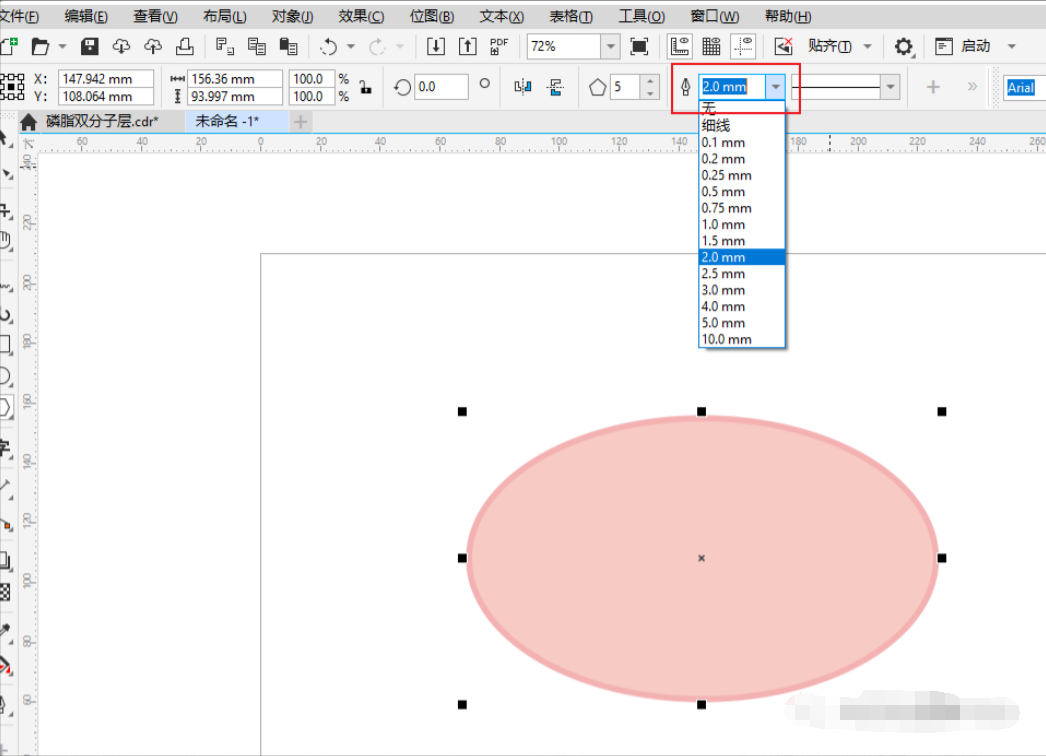Undo the last action

pos(328,46)
